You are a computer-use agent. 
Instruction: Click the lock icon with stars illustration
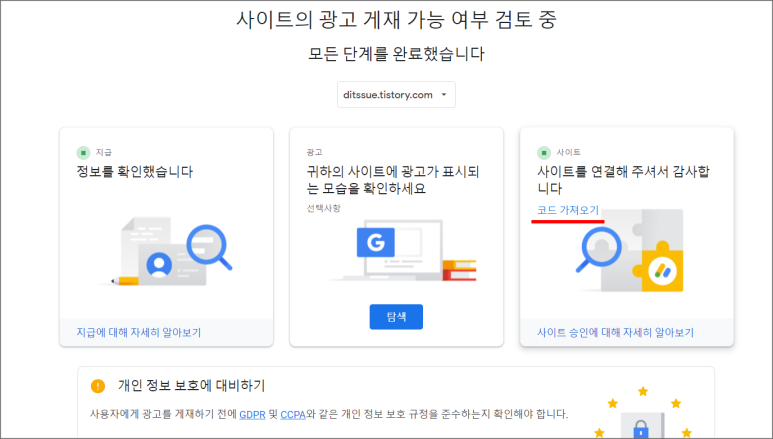pyautogui.click(x=642, y=413)
